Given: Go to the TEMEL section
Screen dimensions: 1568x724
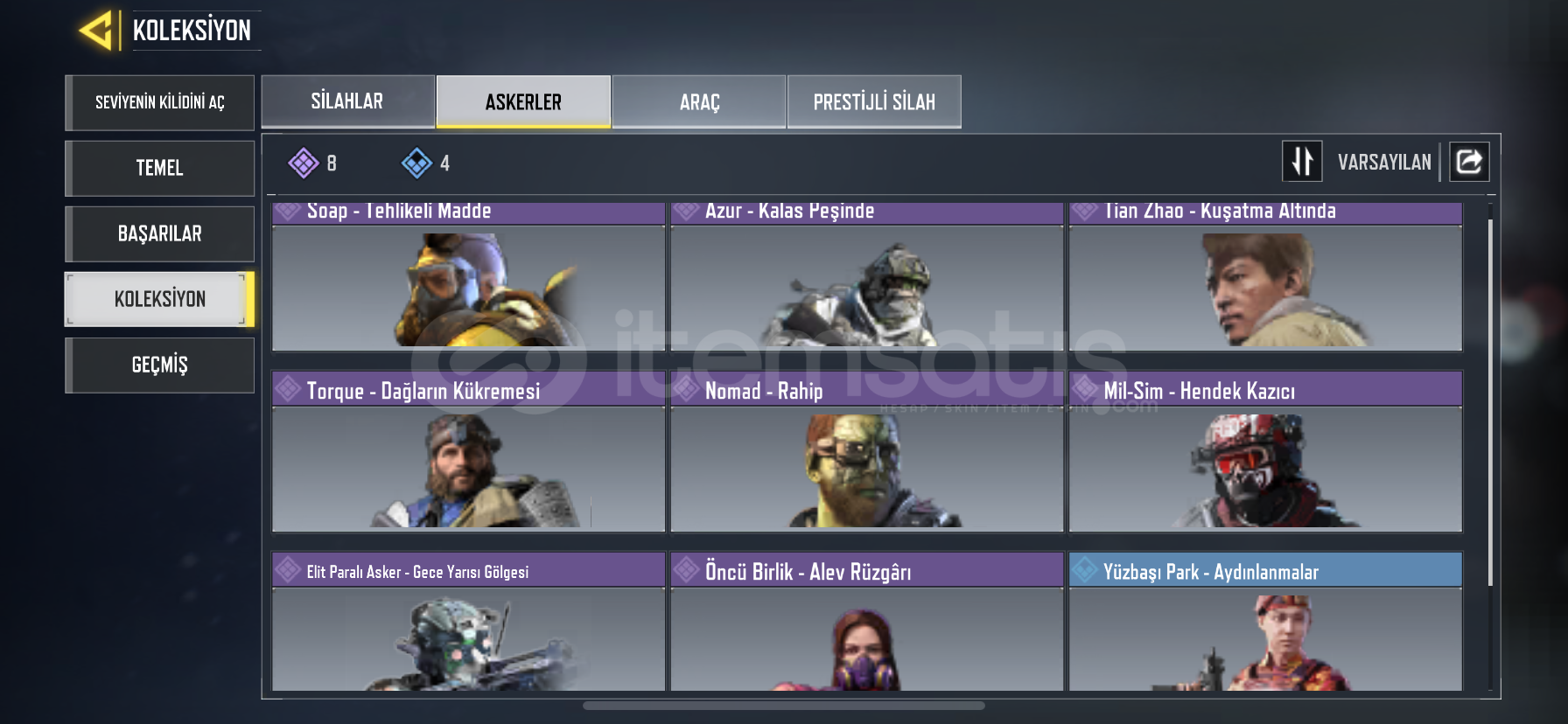Looking at the screenshot, I should (x=160, y=168).
